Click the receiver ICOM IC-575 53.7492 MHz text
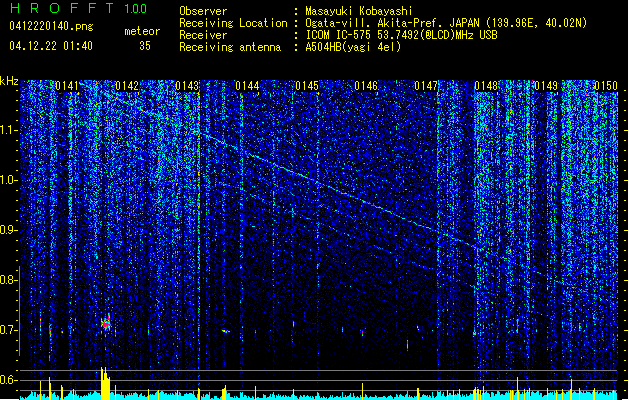This screenshot has width=629, height=400. tap(401, 35)
